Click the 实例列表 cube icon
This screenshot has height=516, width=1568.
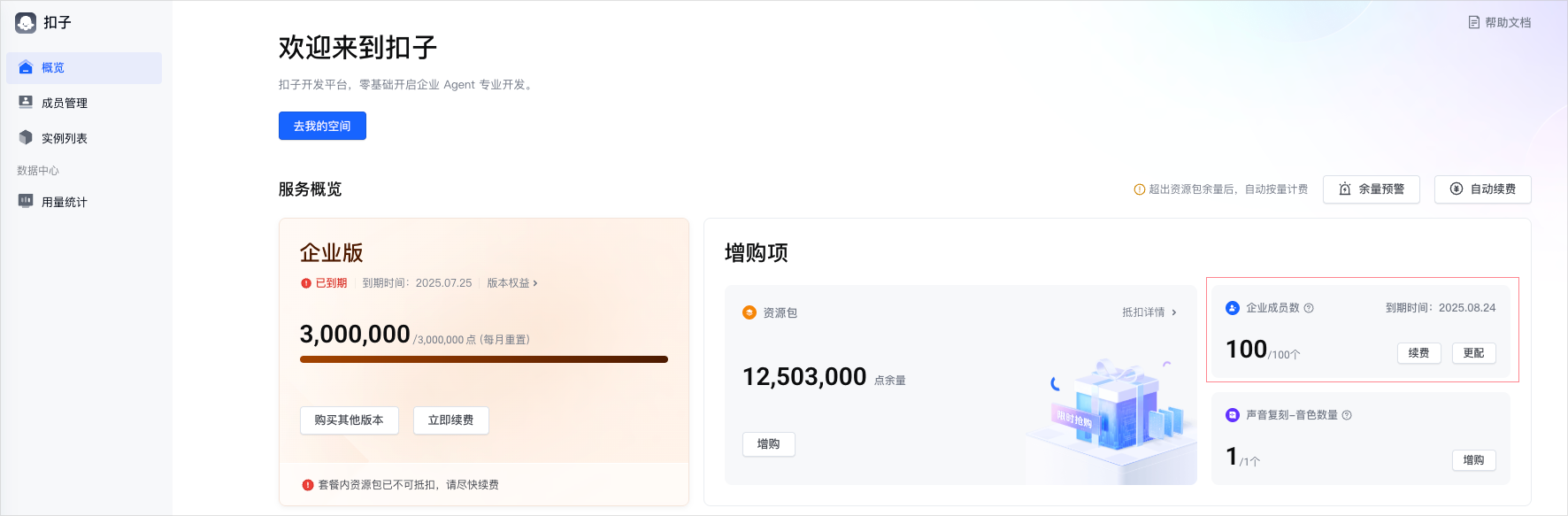pyautogui.click(x=26, y=138)
